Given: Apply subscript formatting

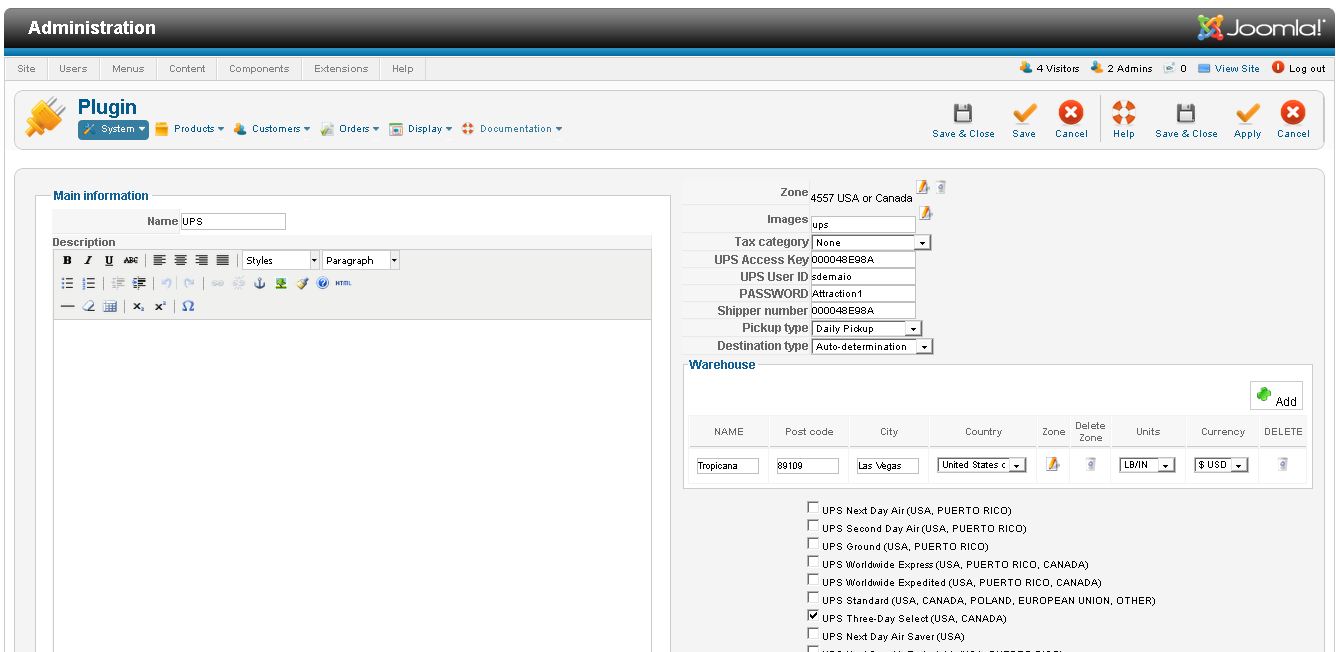Looking at the screenshot, I should (x=139, y=306).
